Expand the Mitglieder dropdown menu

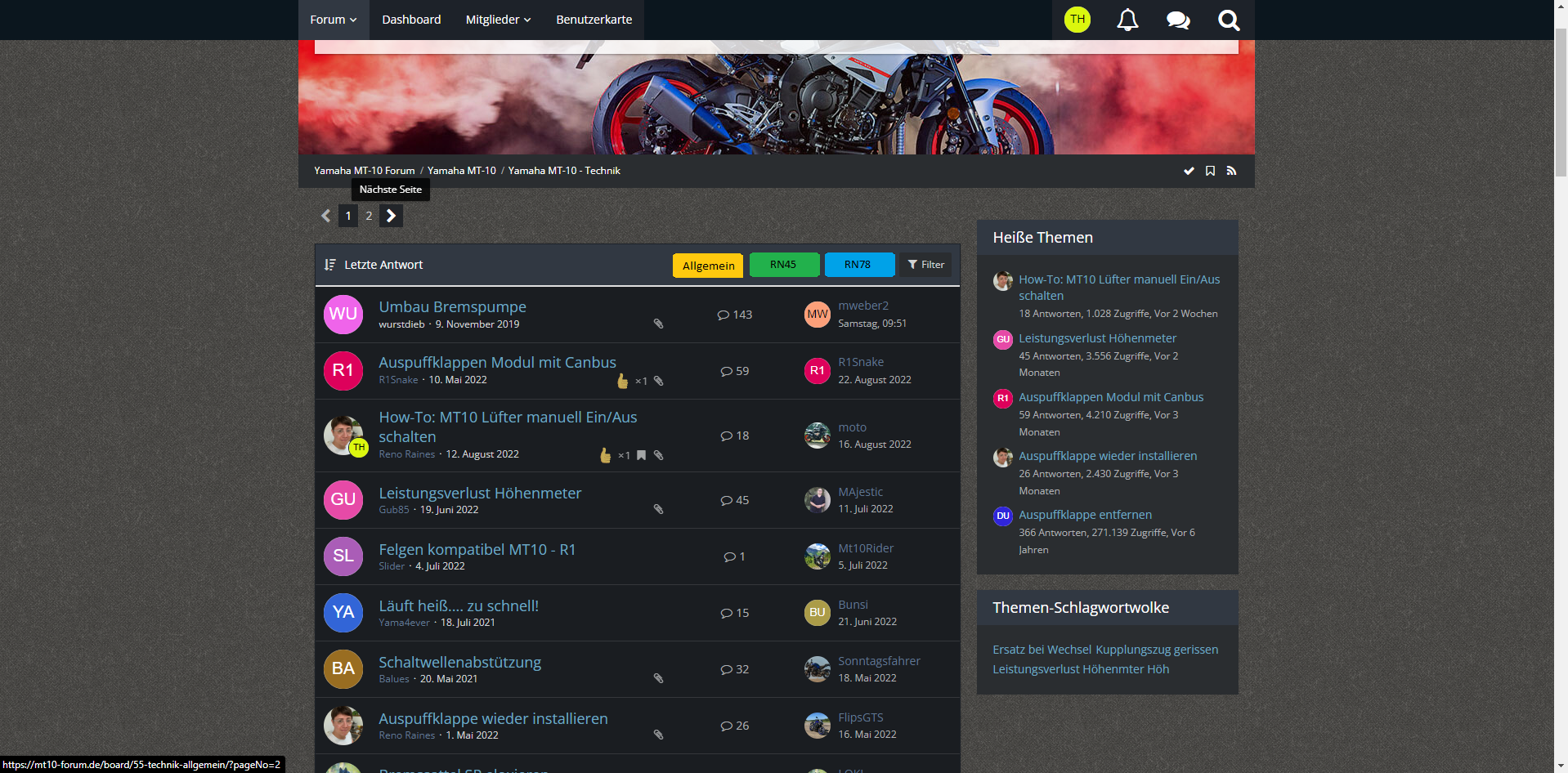point(498,20)
